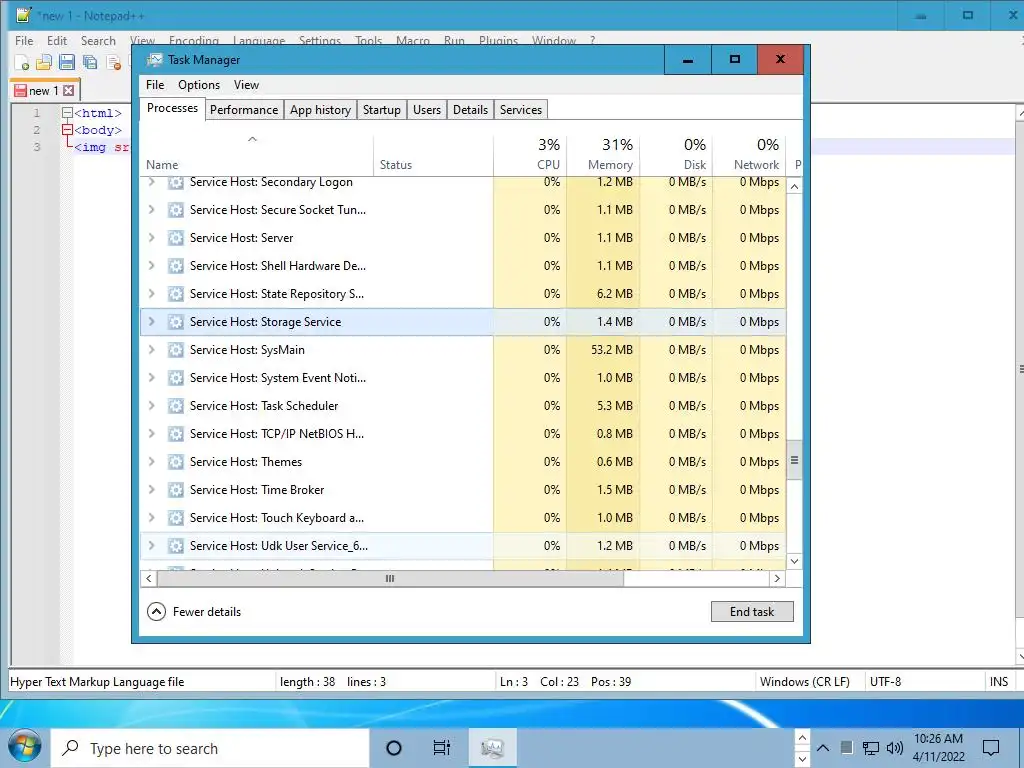This screenshot has height=768, width=1024.
Task: Expand Service Host: Task Scheduler
Action: point(152,406)
